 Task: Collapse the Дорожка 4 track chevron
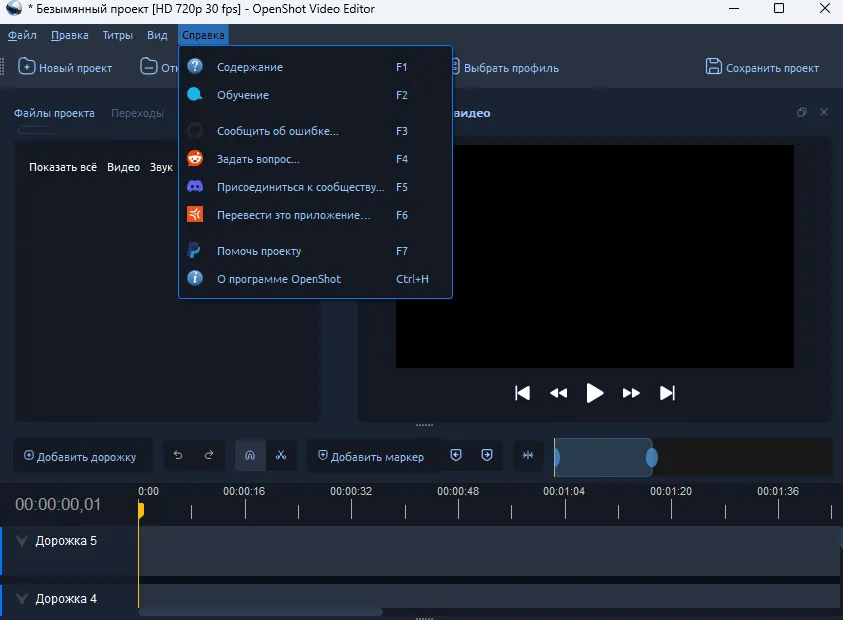point(21,599)
